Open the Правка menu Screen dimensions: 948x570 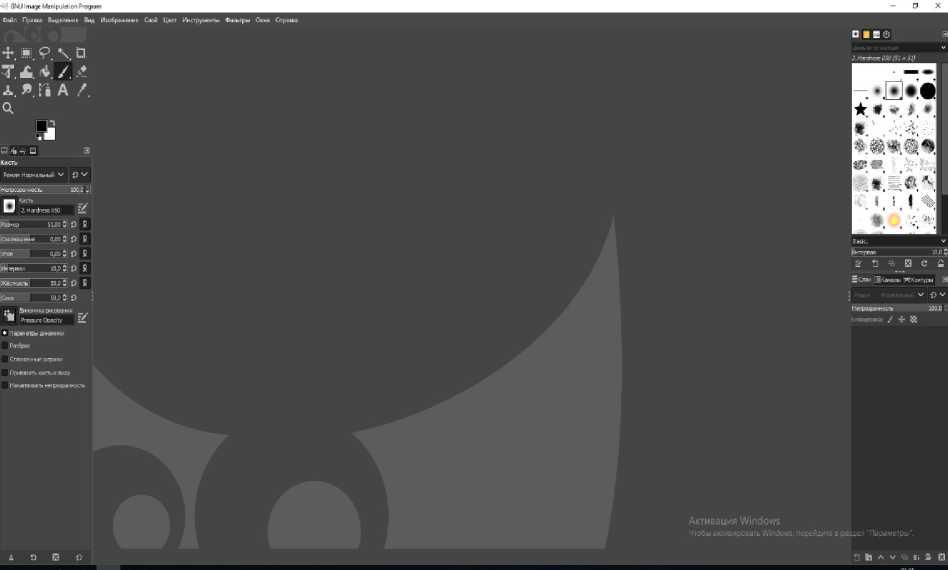coord(32,20)
